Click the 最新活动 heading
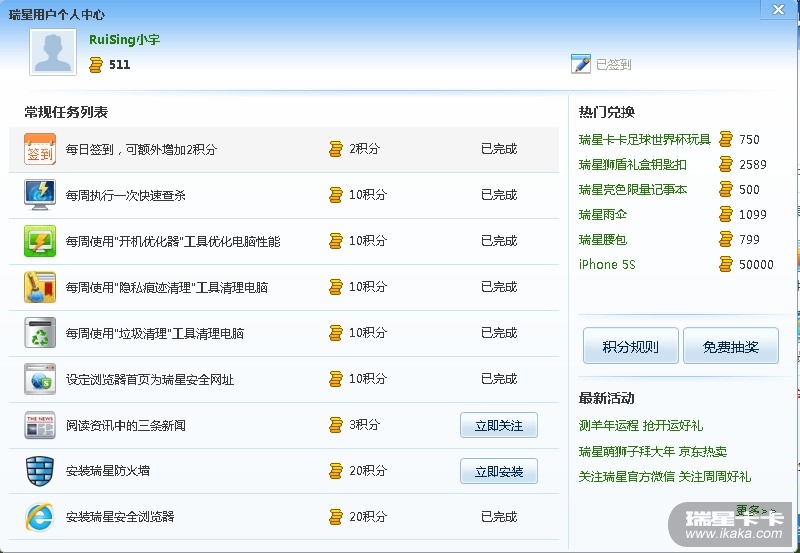The width and height of the screenshot is (800, 553). point(607,398)
